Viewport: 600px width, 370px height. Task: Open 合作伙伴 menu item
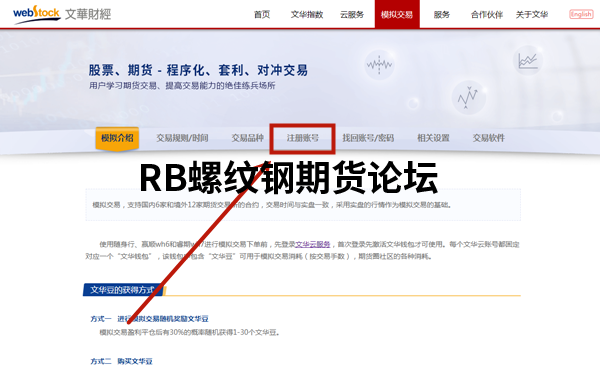pos(487,15)
